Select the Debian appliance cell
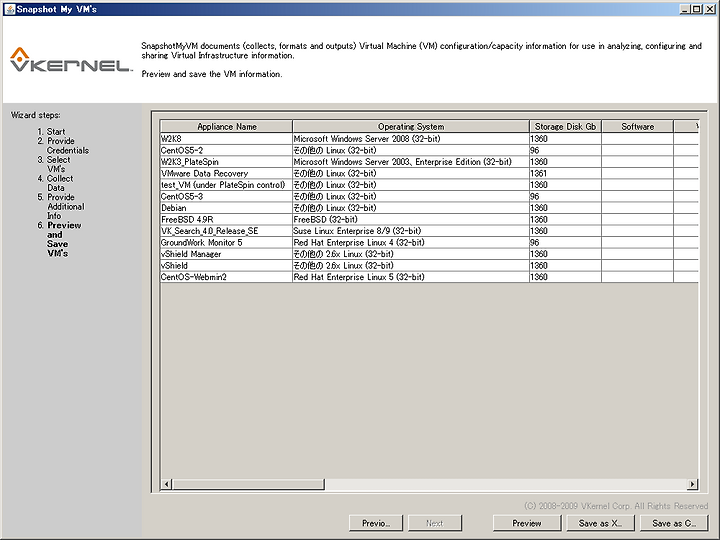Image resolution: width=720 pixels, height=540 pixels. 226,208
